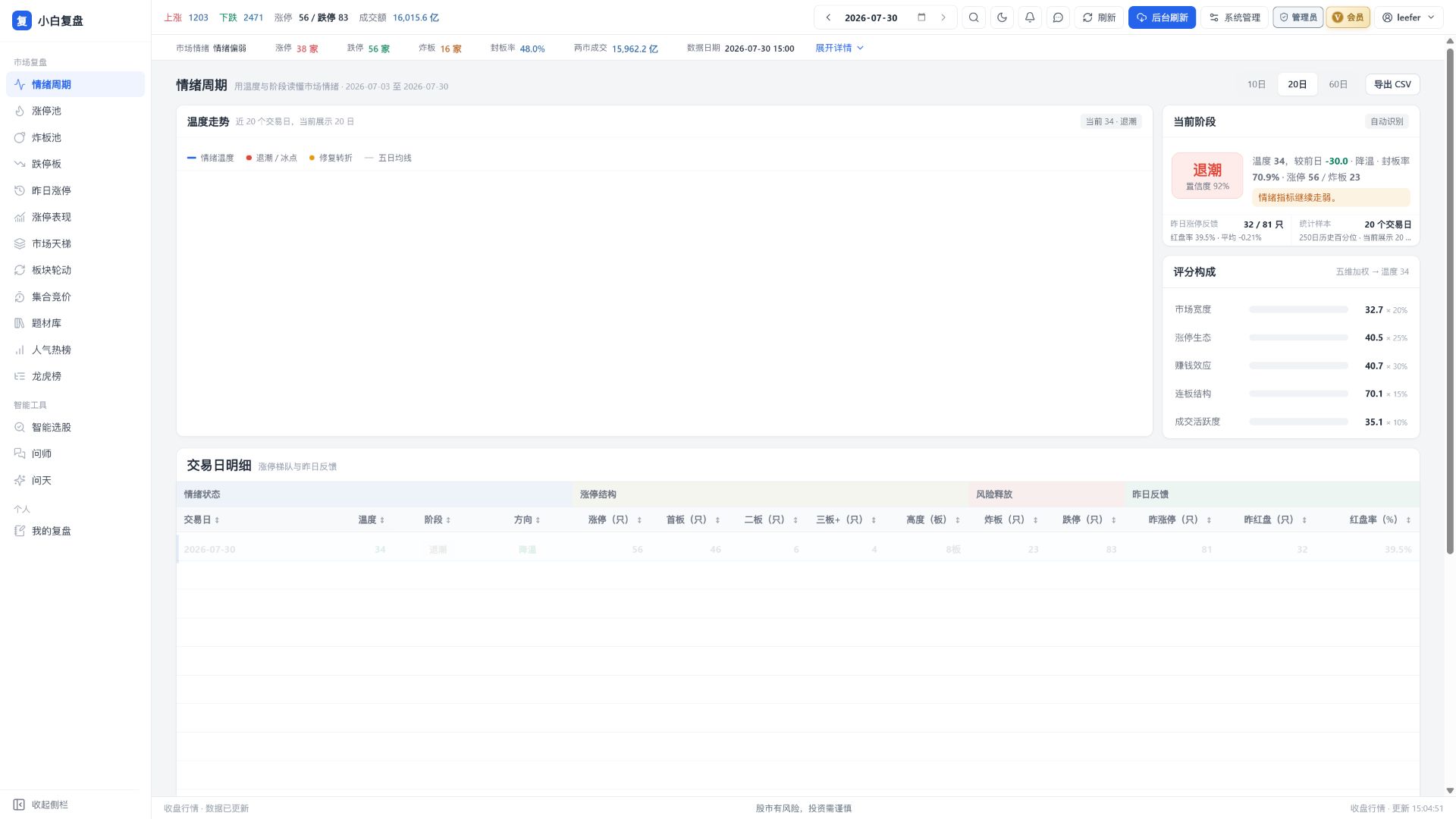Open 涨停池 sidebar item
The width and height of the screenshot is (1456, 819).
[75, 111]
